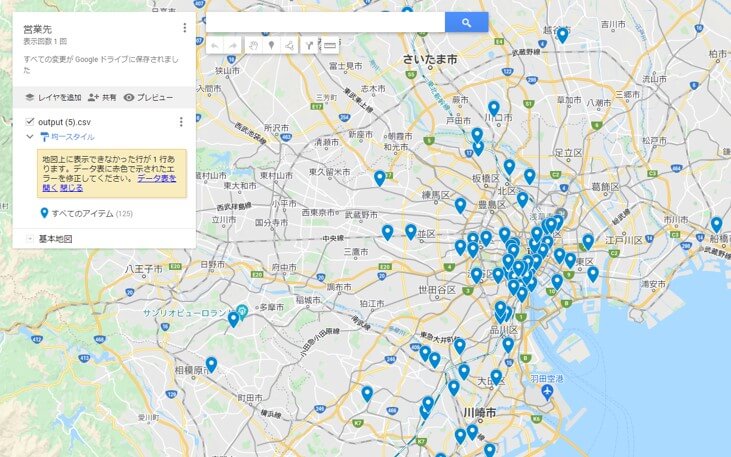
Task: Click the サンリオピューロランド attraction icon
Action: point(241,310)
